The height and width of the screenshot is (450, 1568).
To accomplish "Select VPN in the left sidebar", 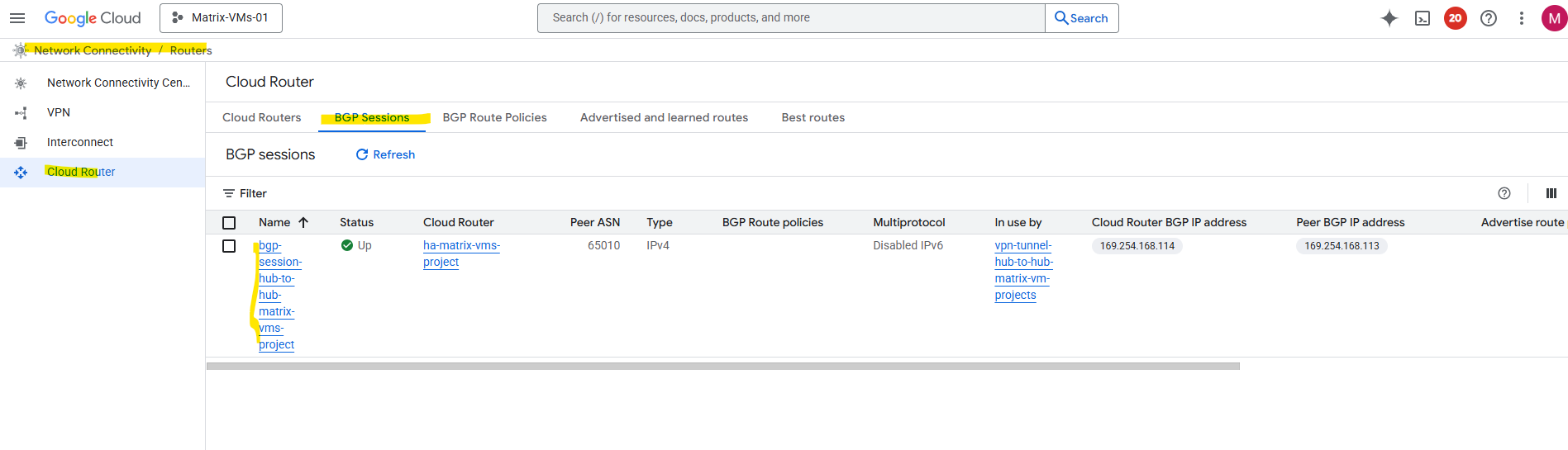I will [x=59, y=112].
